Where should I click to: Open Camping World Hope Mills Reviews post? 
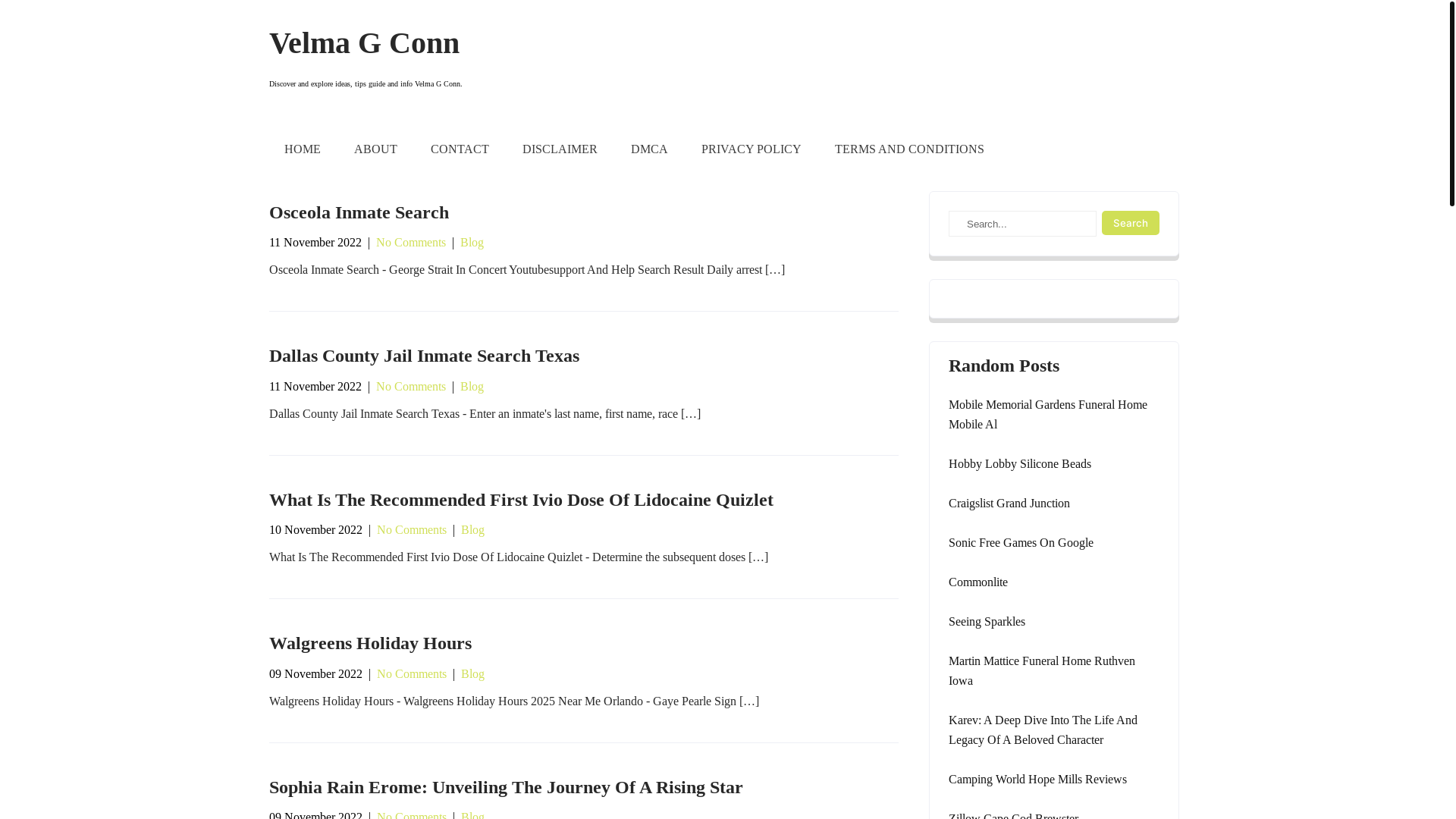click(1037, 780)
